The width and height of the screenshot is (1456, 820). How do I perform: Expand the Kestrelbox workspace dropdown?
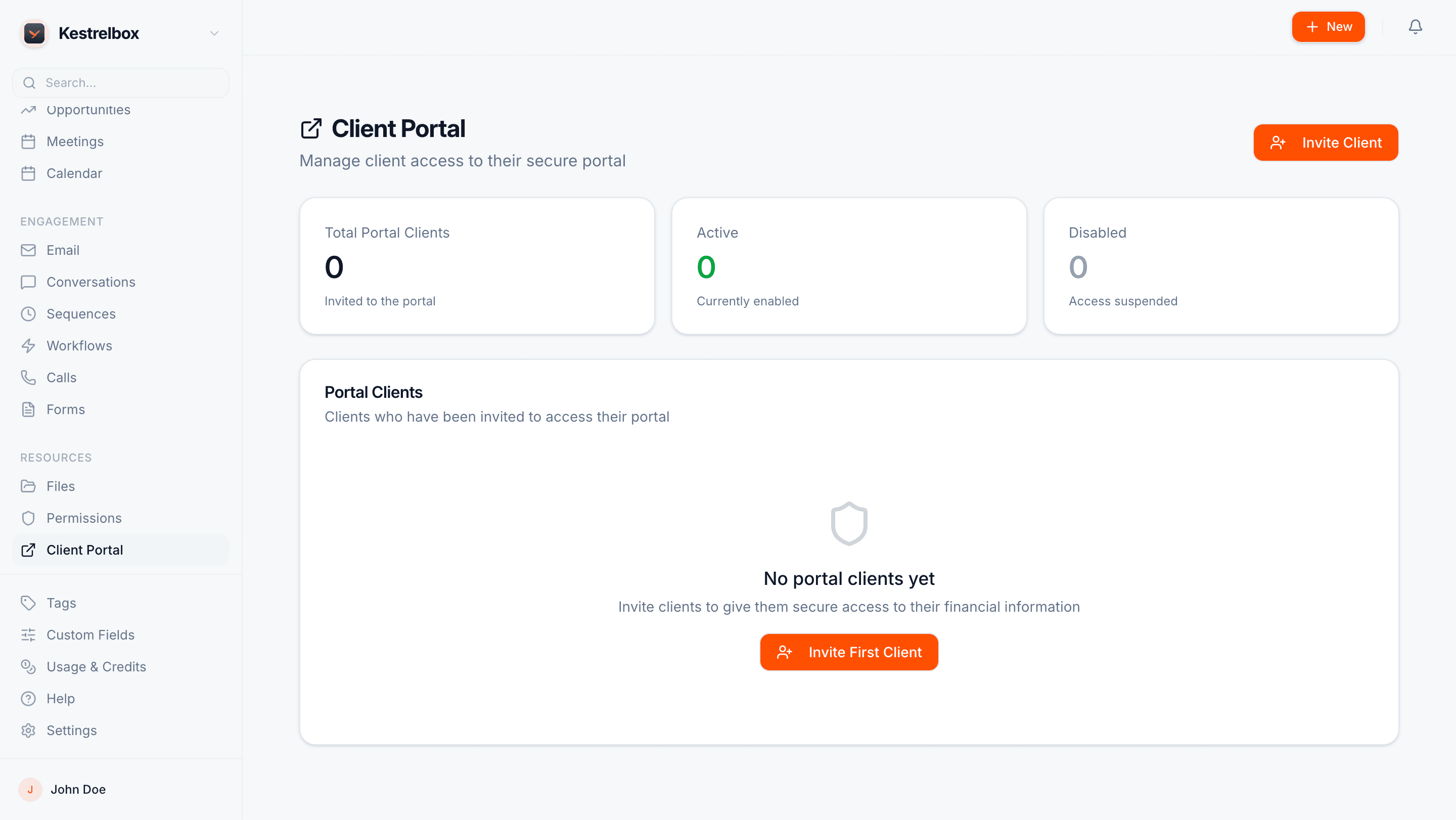(x=214, y=33)
